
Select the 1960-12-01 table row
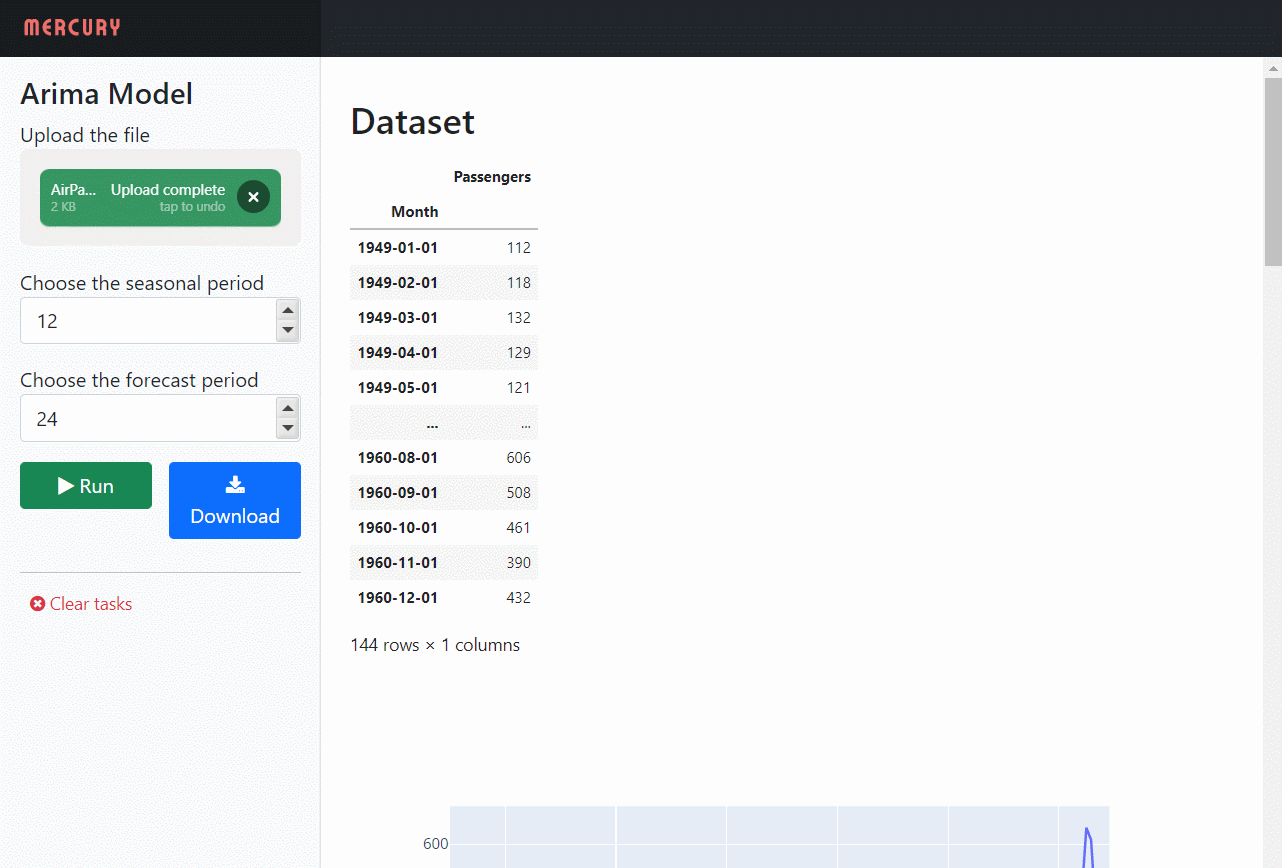(x=443, y=598)
